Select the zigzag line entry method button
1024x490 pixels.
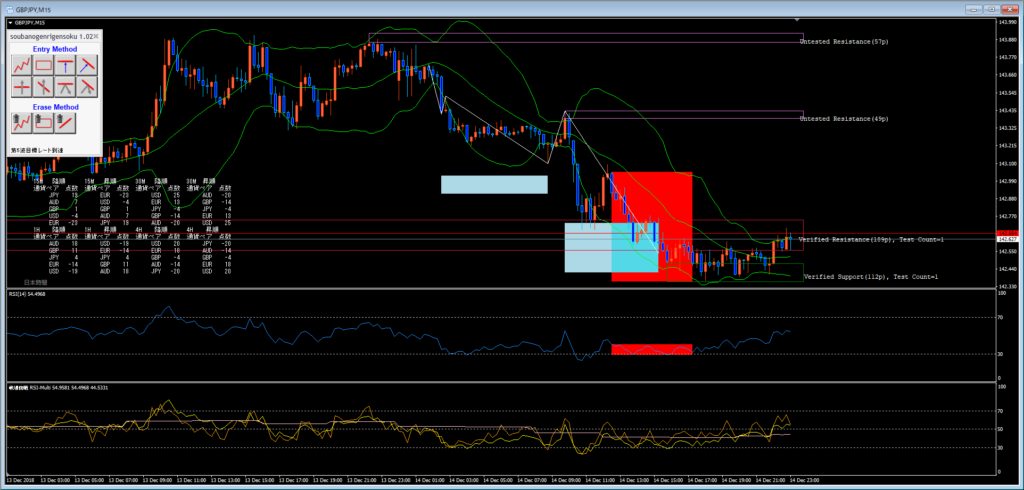(x=22, y=65)
